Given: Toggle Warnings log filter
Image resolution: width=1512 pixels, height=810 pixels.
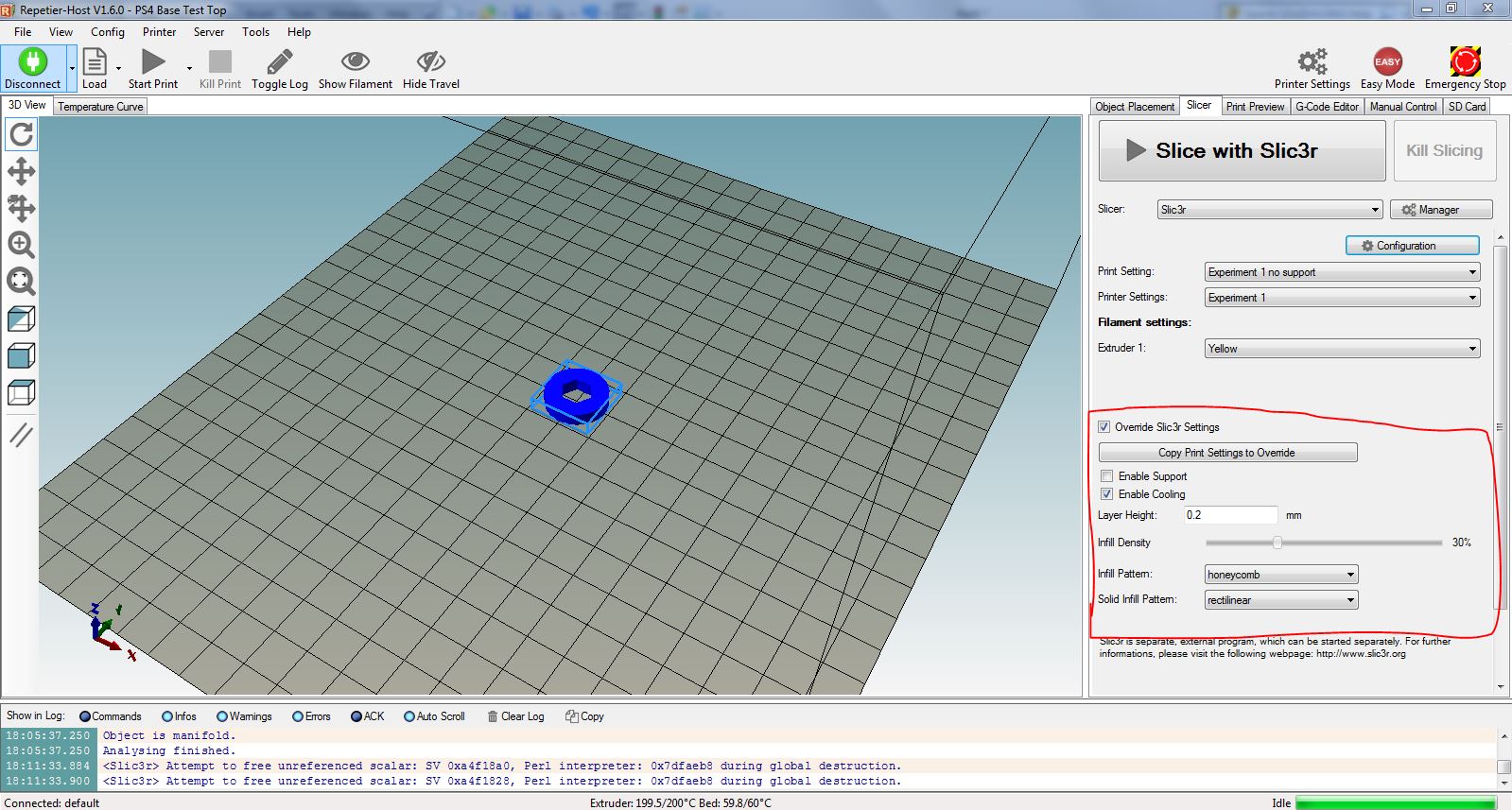Looking at the screenshot, I should (x=222, y=716).
